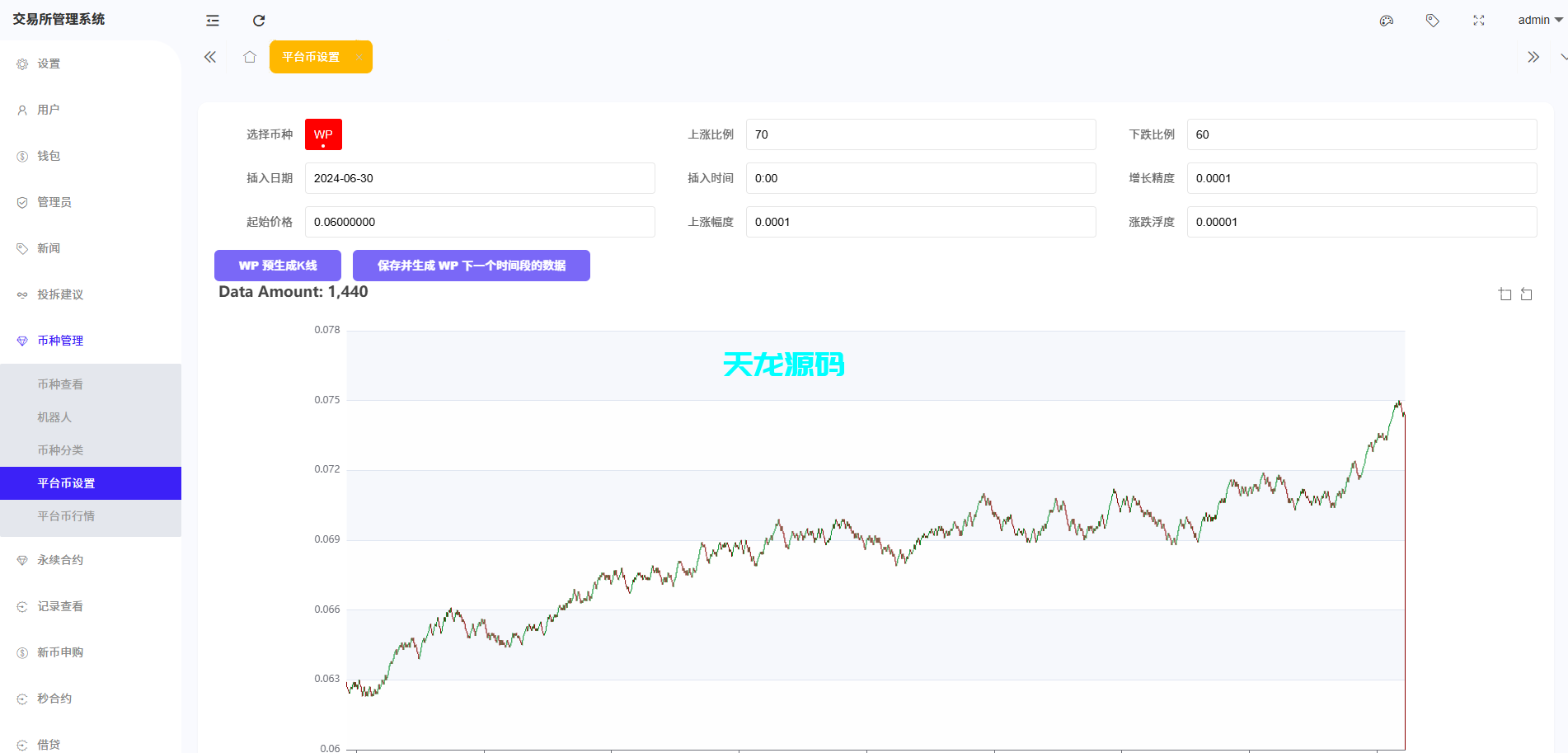Click the coin icon next to 新币申购
Viewport: 1568px width, 753px height.
(22, 652)
